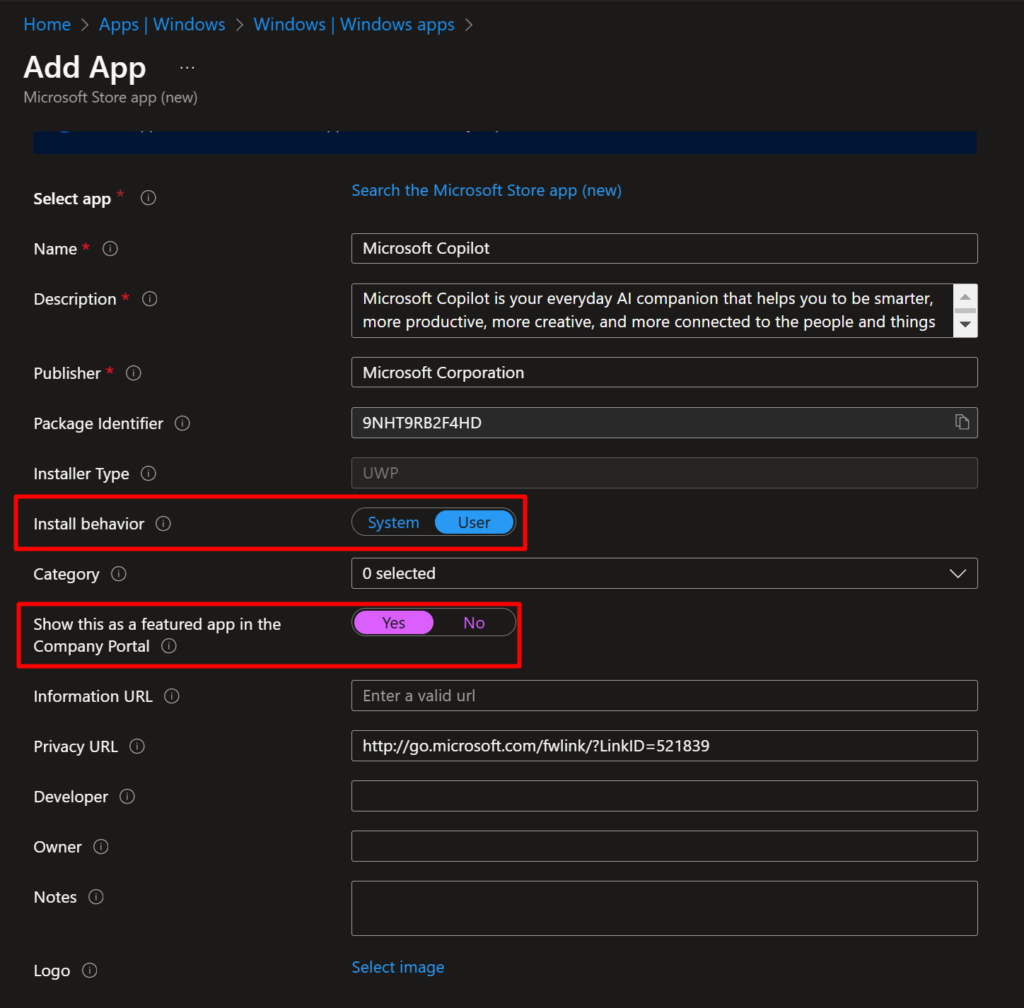Choose Yes for featured app

[x=393, y=623]
